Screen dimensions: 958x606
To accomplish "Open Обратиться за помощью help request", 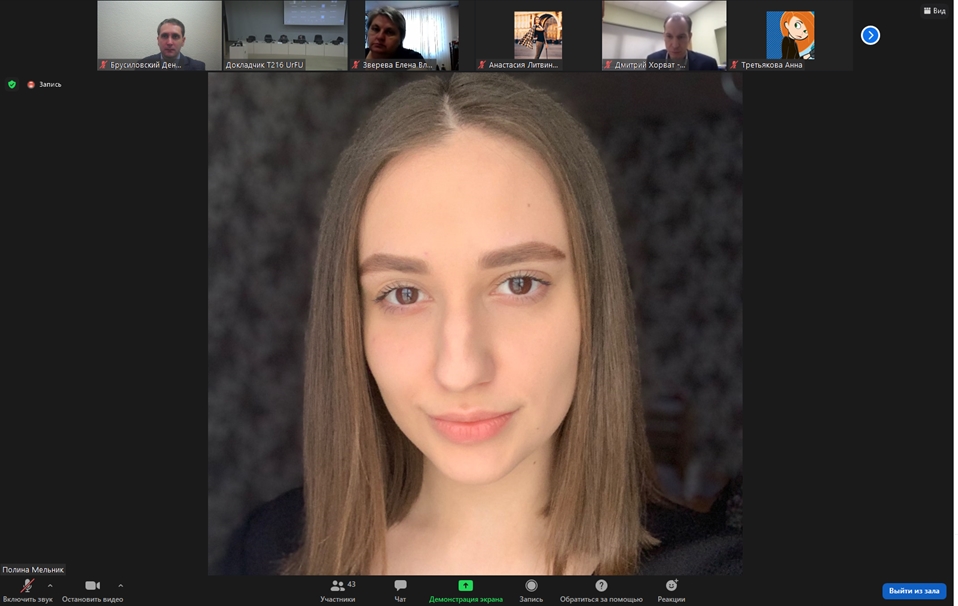I will (x=601, y=591).
